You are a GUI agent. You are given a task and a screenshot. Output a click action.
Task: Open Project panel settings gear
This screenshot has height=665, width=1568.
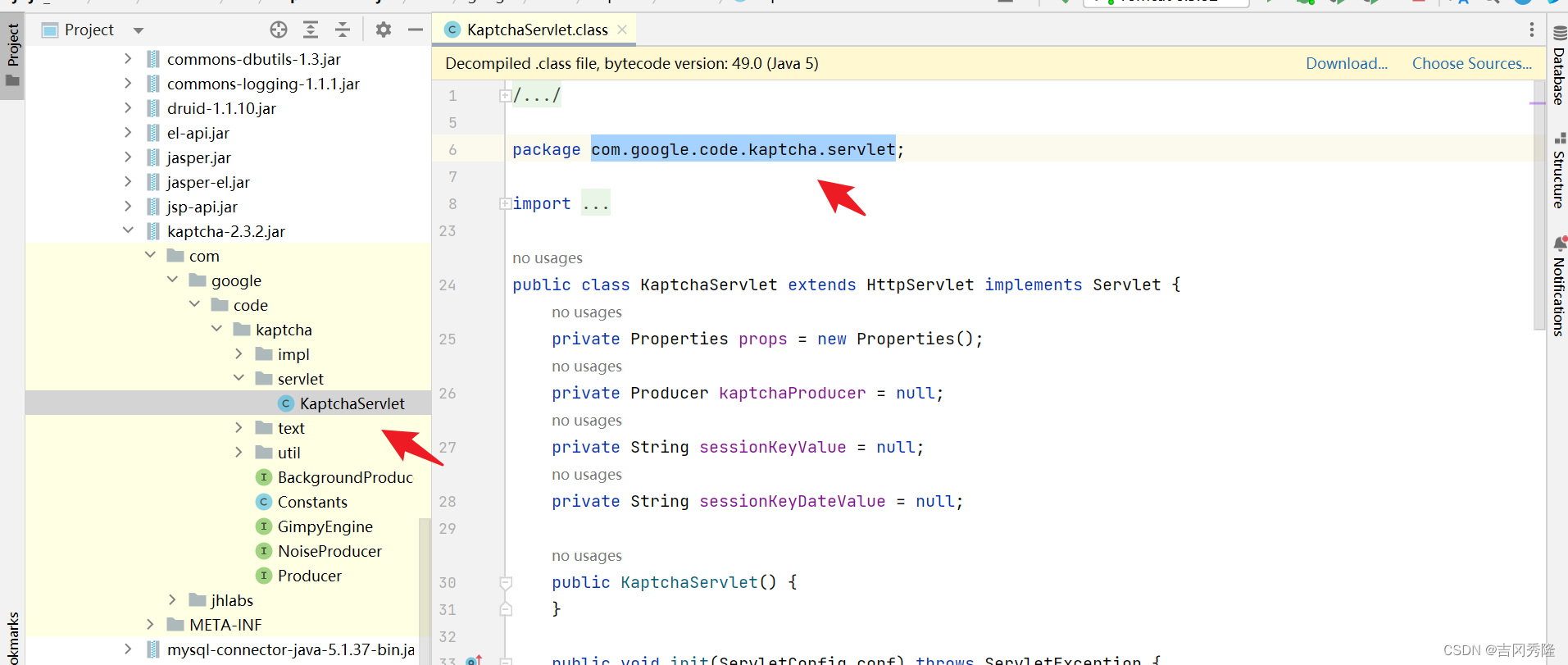click(383, 30)
